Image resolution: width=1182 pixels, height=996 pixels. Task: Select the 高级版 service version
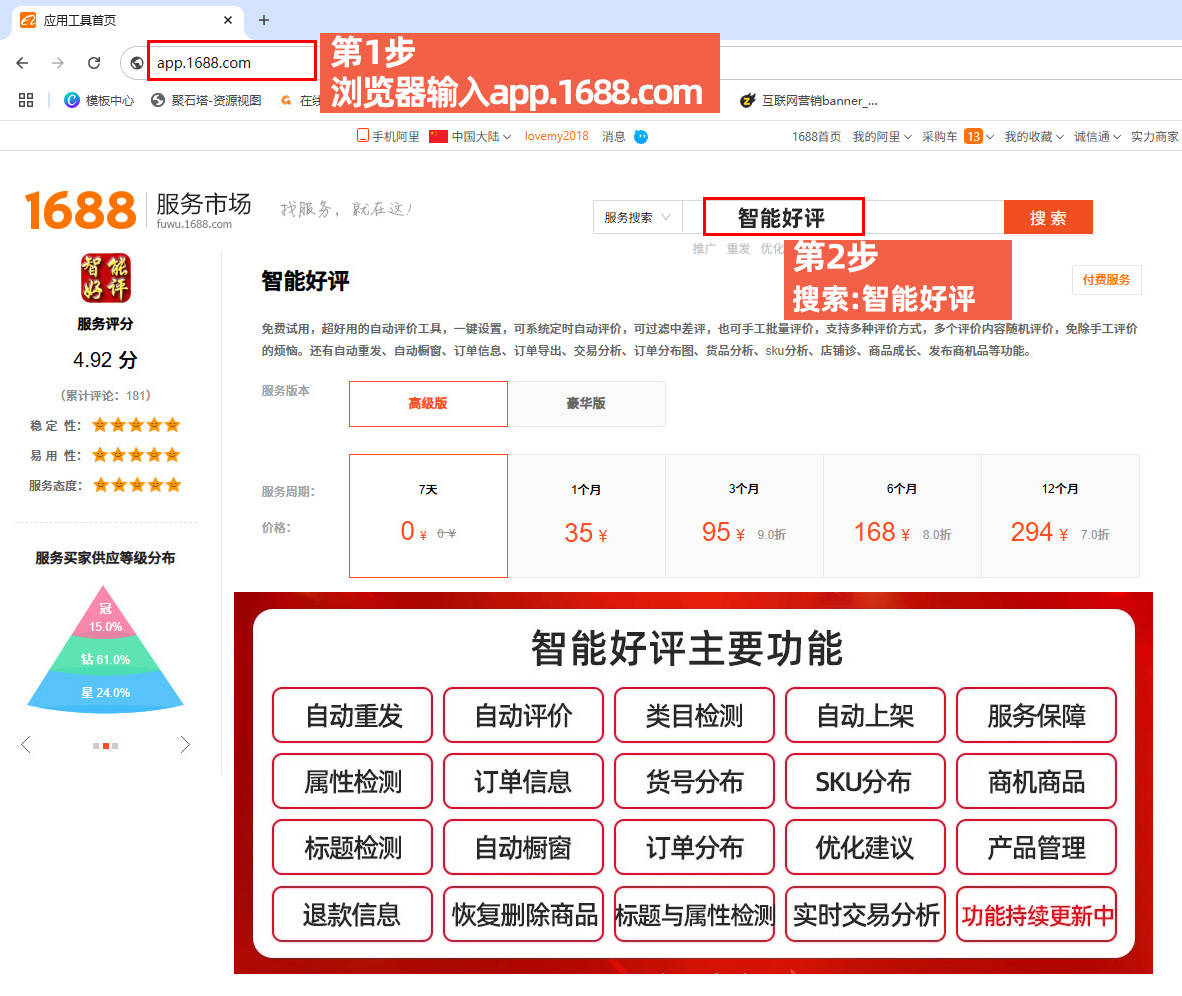[x=428, y=404]
